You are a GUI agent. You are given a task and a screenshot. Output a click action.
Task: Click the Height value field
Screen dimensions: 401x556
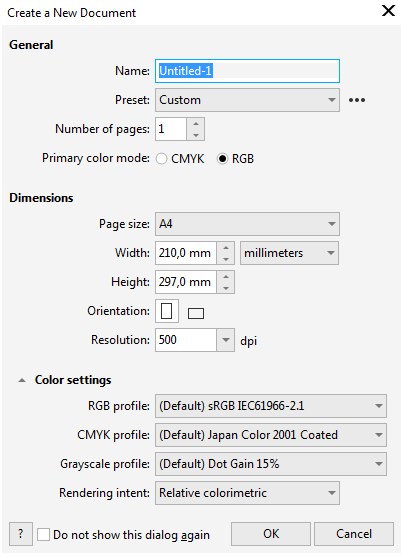pos(186,282)
